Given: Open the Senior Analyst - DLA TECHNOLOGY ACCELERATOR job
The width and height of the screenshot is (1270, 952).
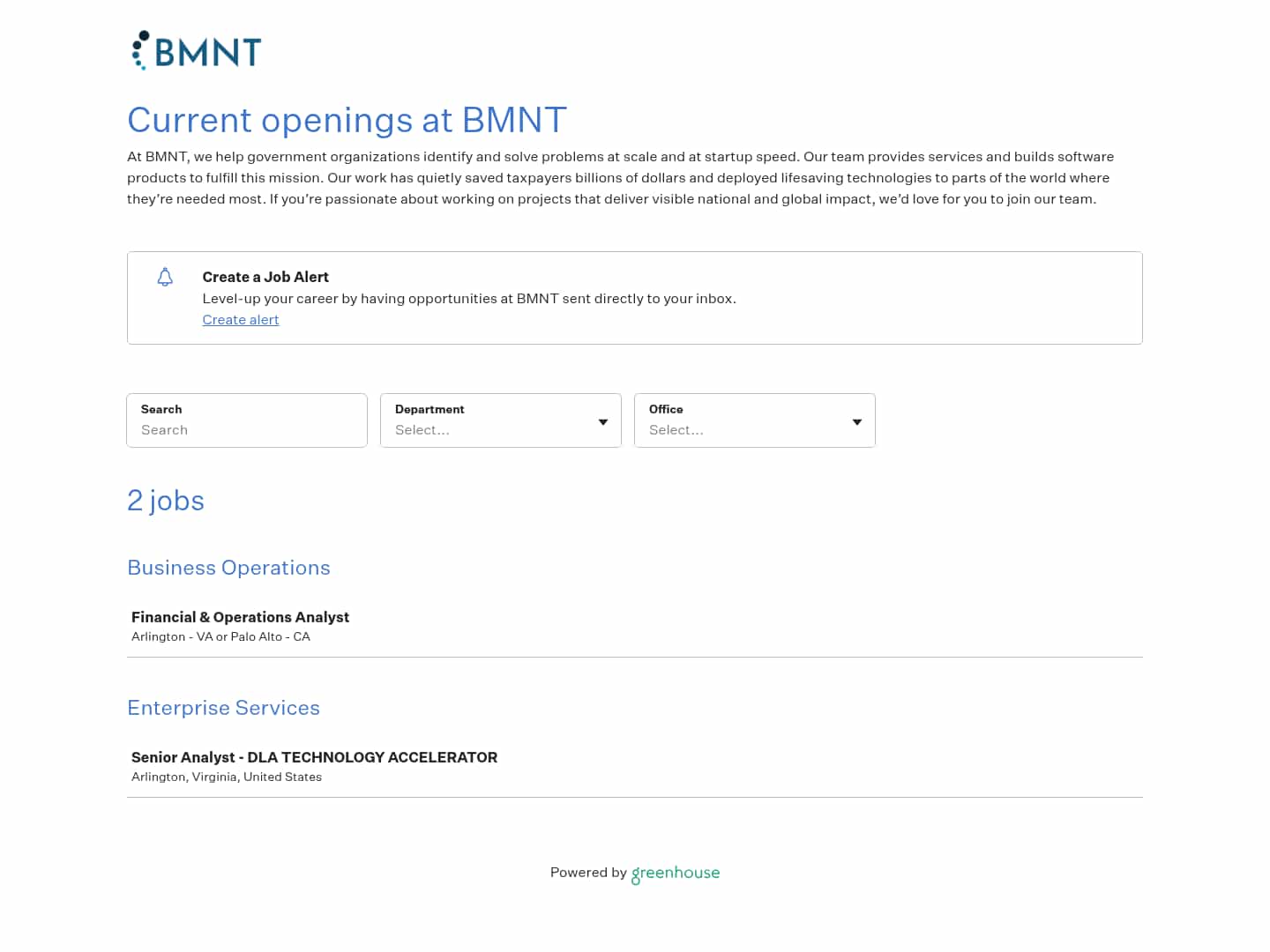Looking at the screenshot, I should (635, 766).
